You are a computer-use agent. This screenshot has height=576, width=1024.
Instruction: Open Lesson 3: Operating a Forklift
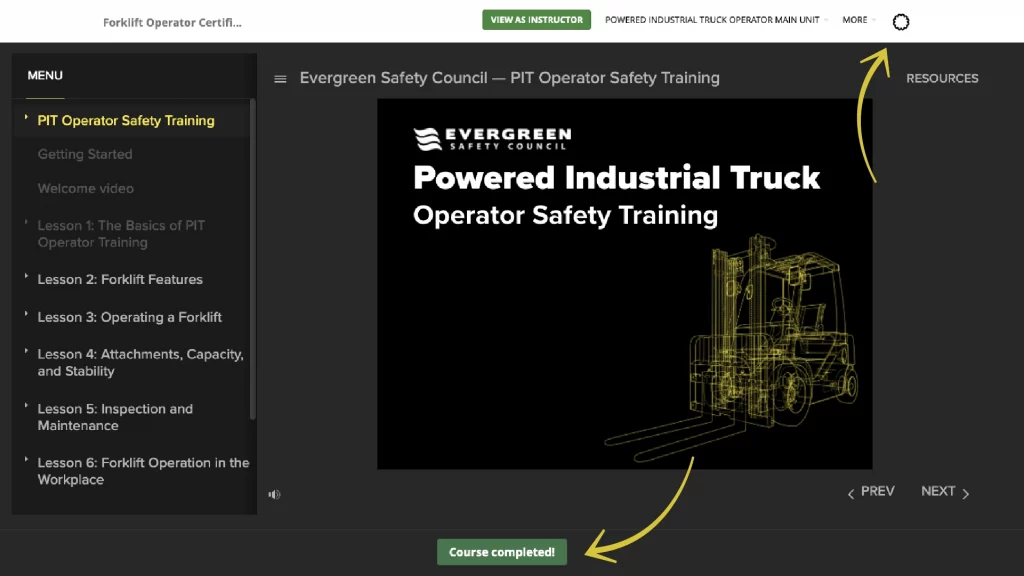click(129, 317)
